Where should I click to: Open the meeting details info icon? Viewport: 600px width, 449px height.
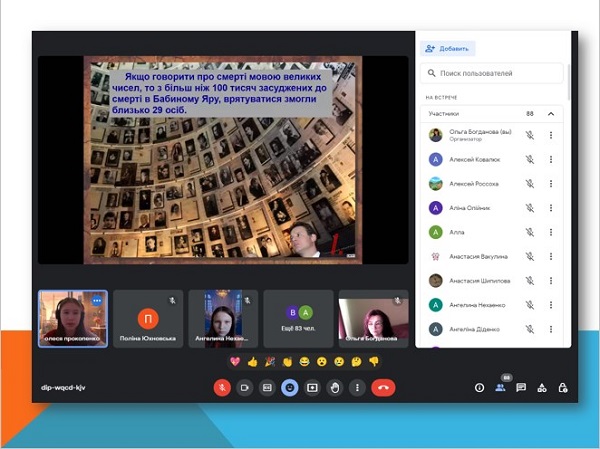[x=479, y=388]
